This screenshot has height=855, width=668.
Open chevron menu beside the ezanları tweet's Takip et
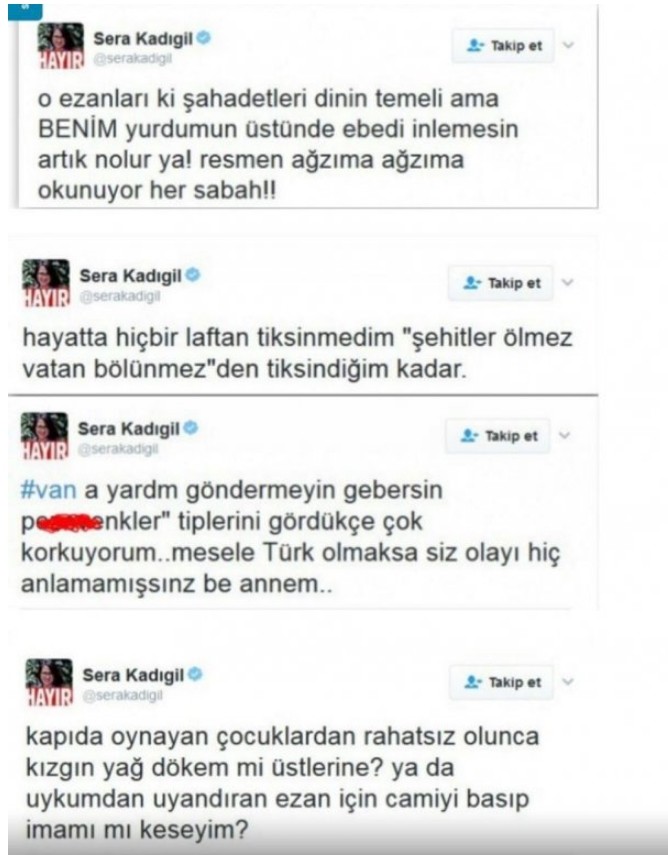click(x=568, y=45)
